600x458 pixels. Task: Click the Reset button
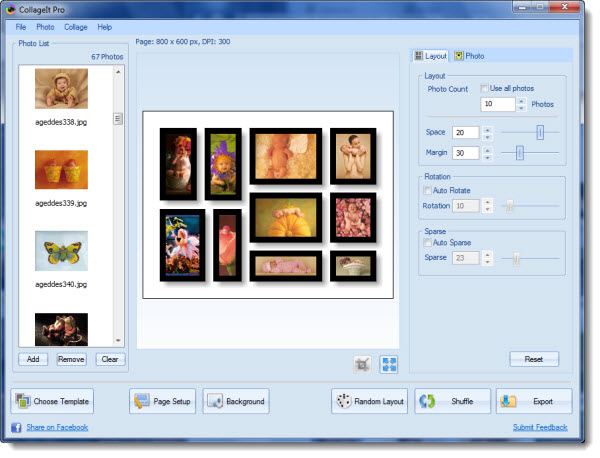534,359
